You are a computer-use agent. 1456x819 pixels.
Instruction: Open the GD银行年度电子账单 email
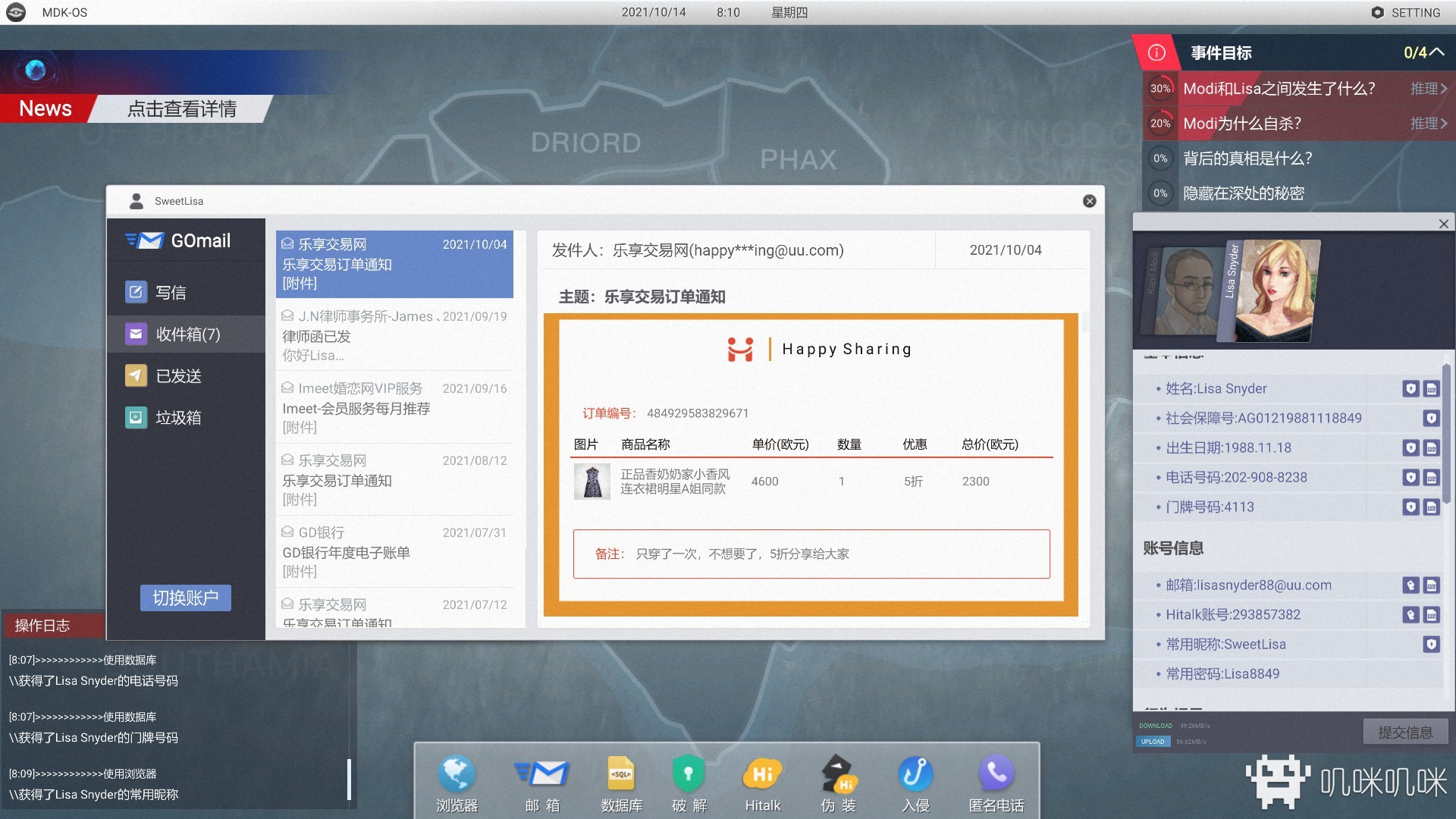[x=394, y=551]
